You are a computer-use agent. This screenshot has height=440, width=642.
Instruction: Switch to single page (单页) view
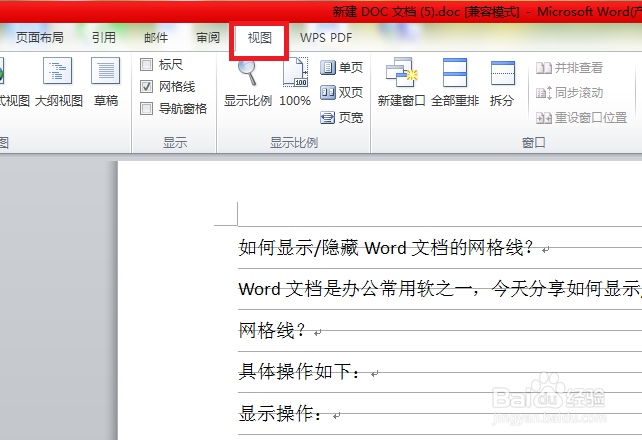[x=341, y=68]
